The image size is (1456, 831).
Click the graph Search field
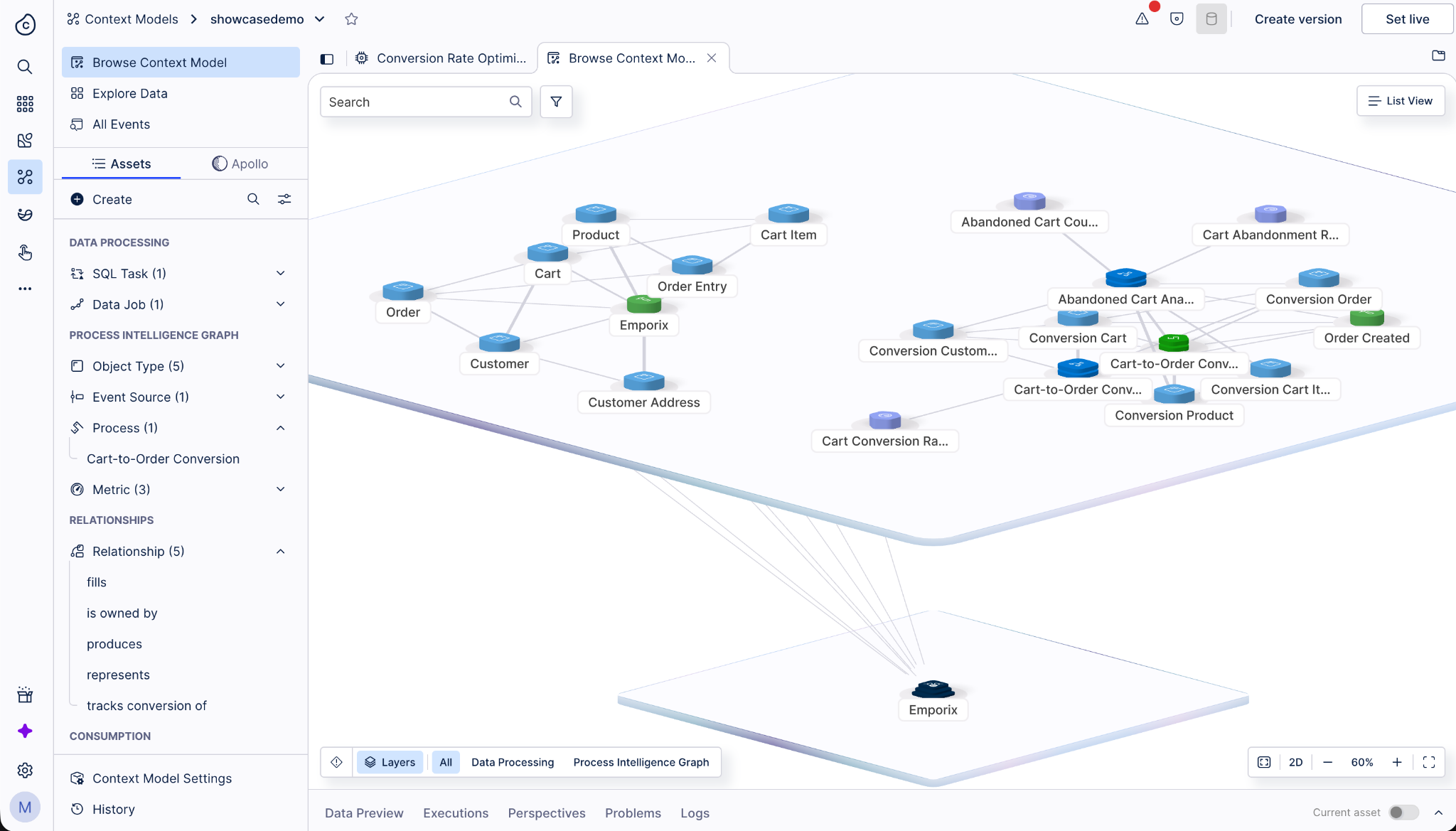tap(426, 102)
